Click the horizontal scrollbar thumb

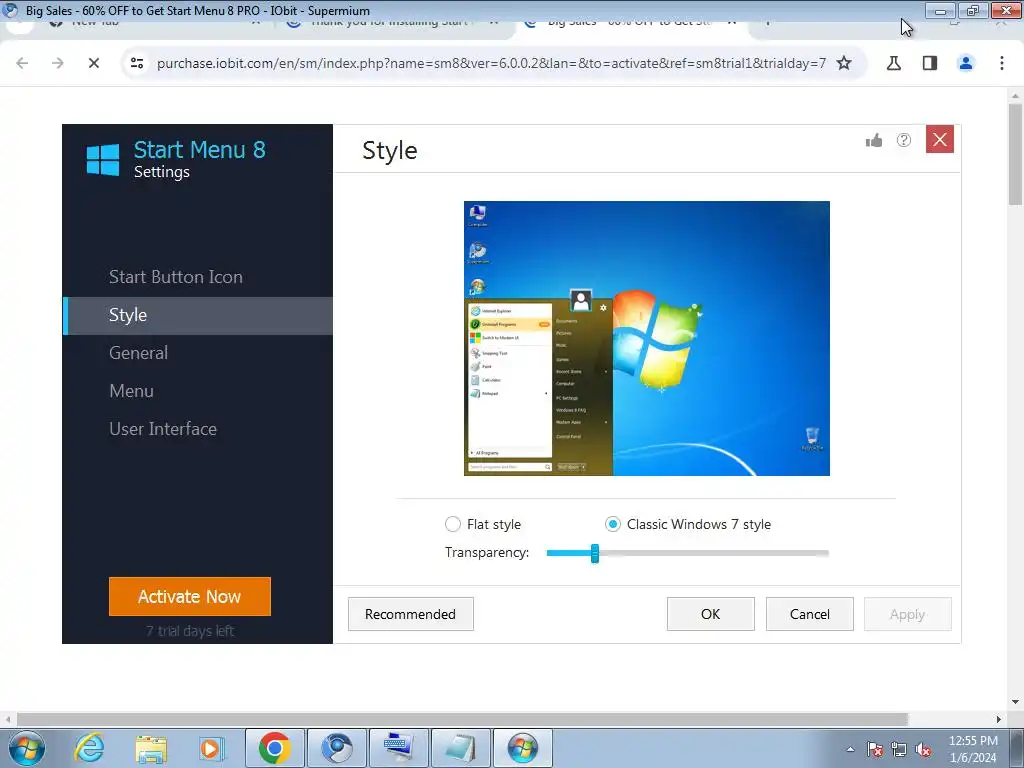click(x=462, y=719)
